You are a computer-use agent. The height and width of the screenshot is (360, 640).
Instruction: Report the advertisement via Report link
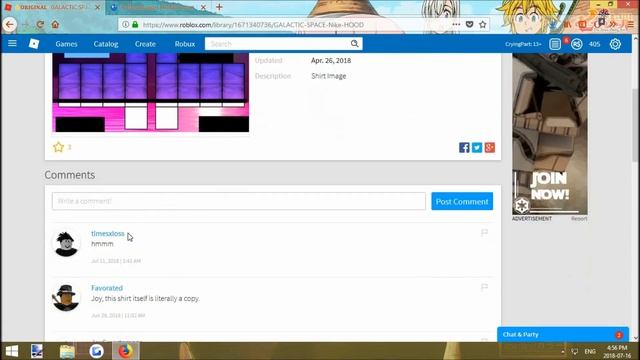pyautogui.click(x=579, y=219)
